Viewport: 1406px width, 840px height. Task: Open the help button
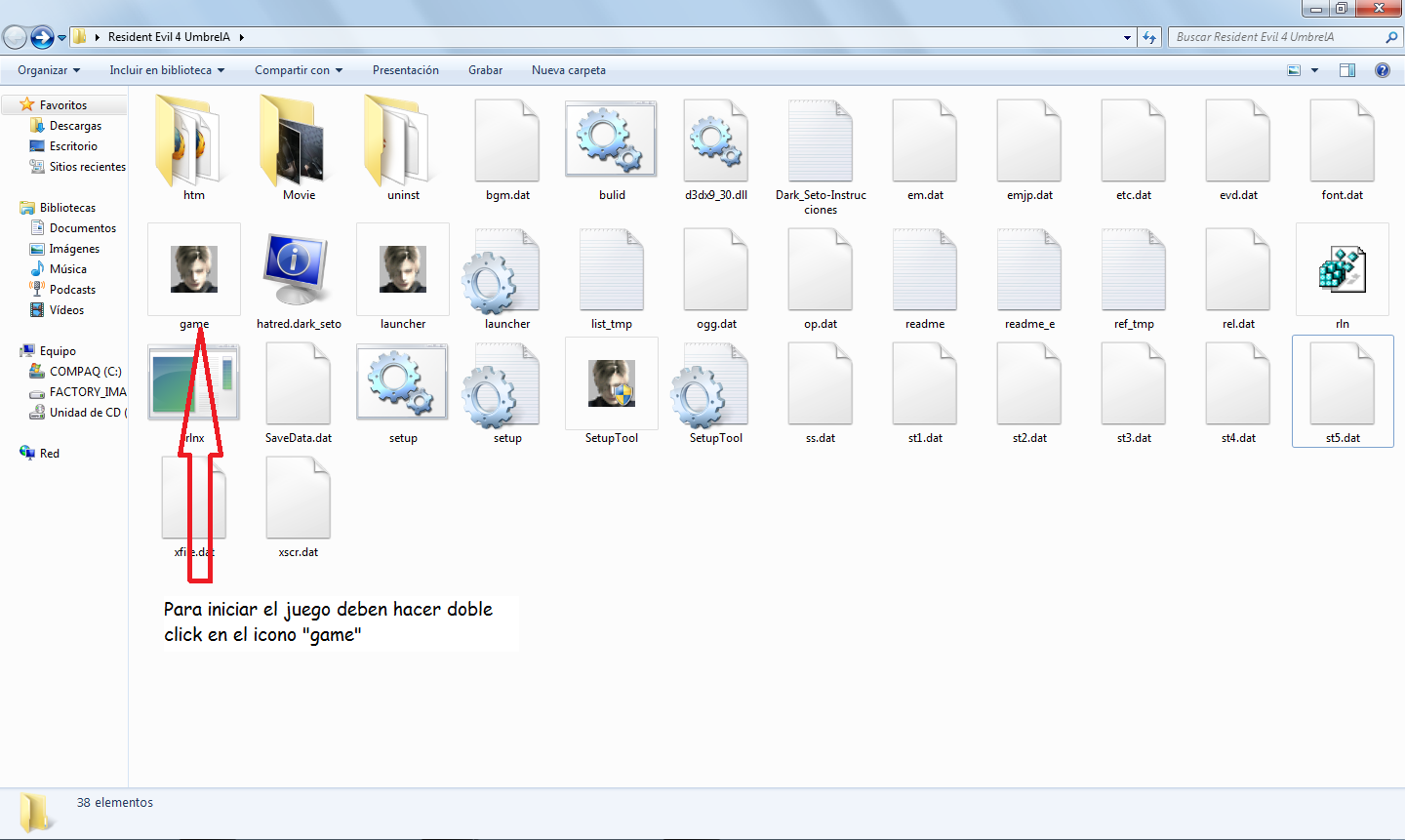coord(1382,70)
